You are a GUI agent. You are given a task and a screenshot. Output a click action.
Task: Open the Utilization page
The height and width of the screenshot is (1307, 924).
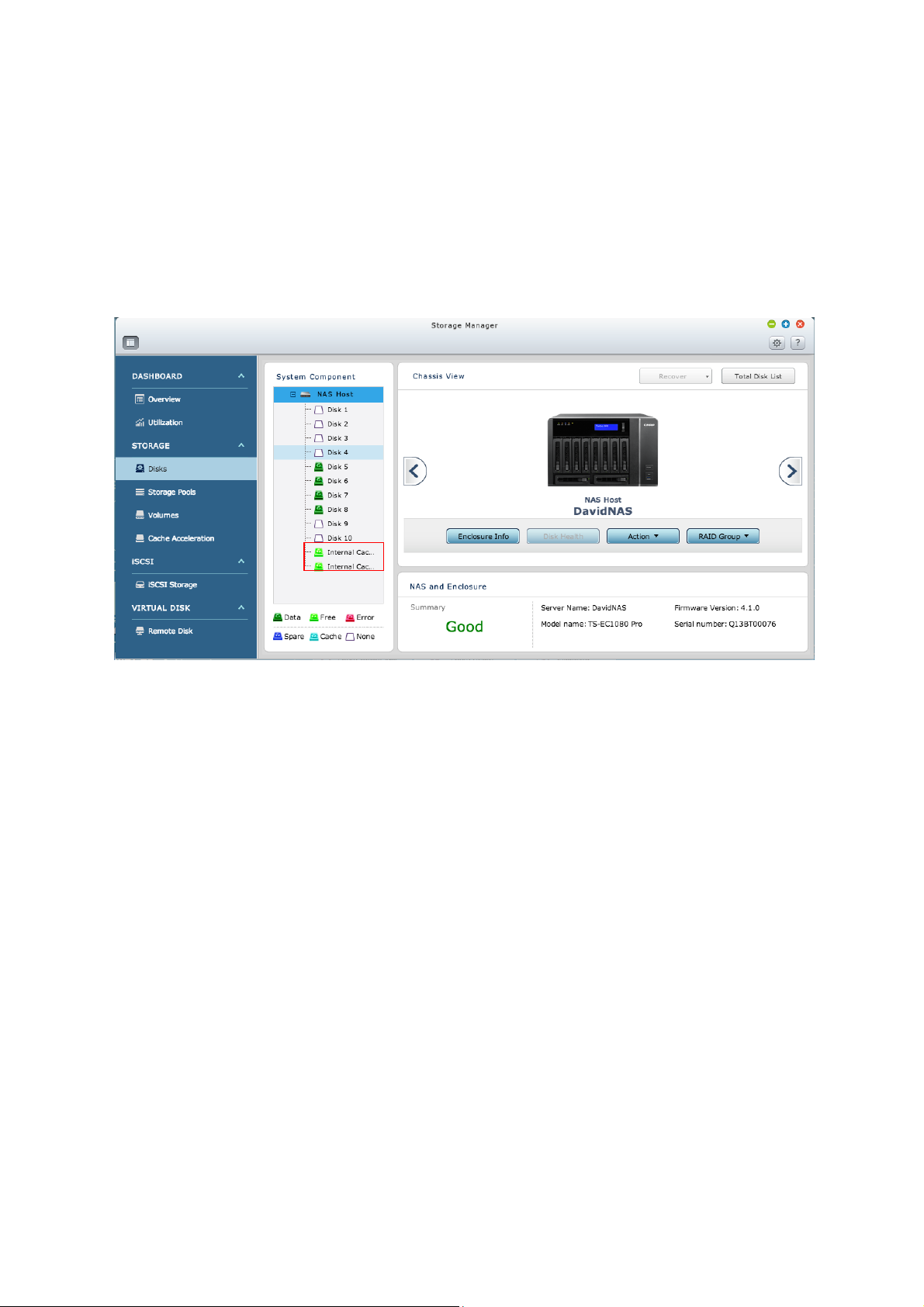pos(165,423)
